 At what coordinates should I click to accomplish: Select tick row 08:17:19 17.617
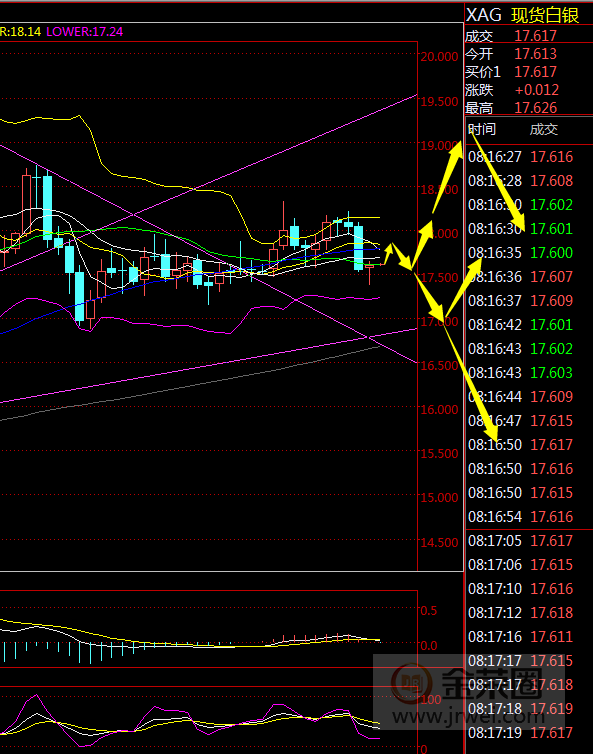529,733
